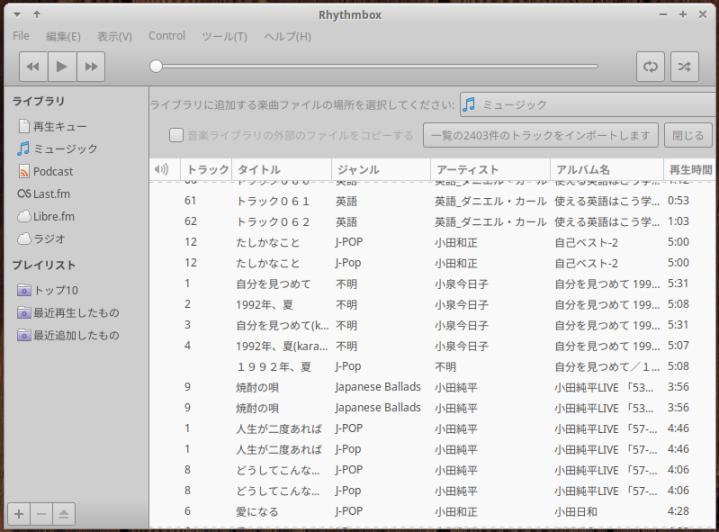Start playback with the play button
The width and height of the screenshot is (719, 532).
tap(62, 66)
